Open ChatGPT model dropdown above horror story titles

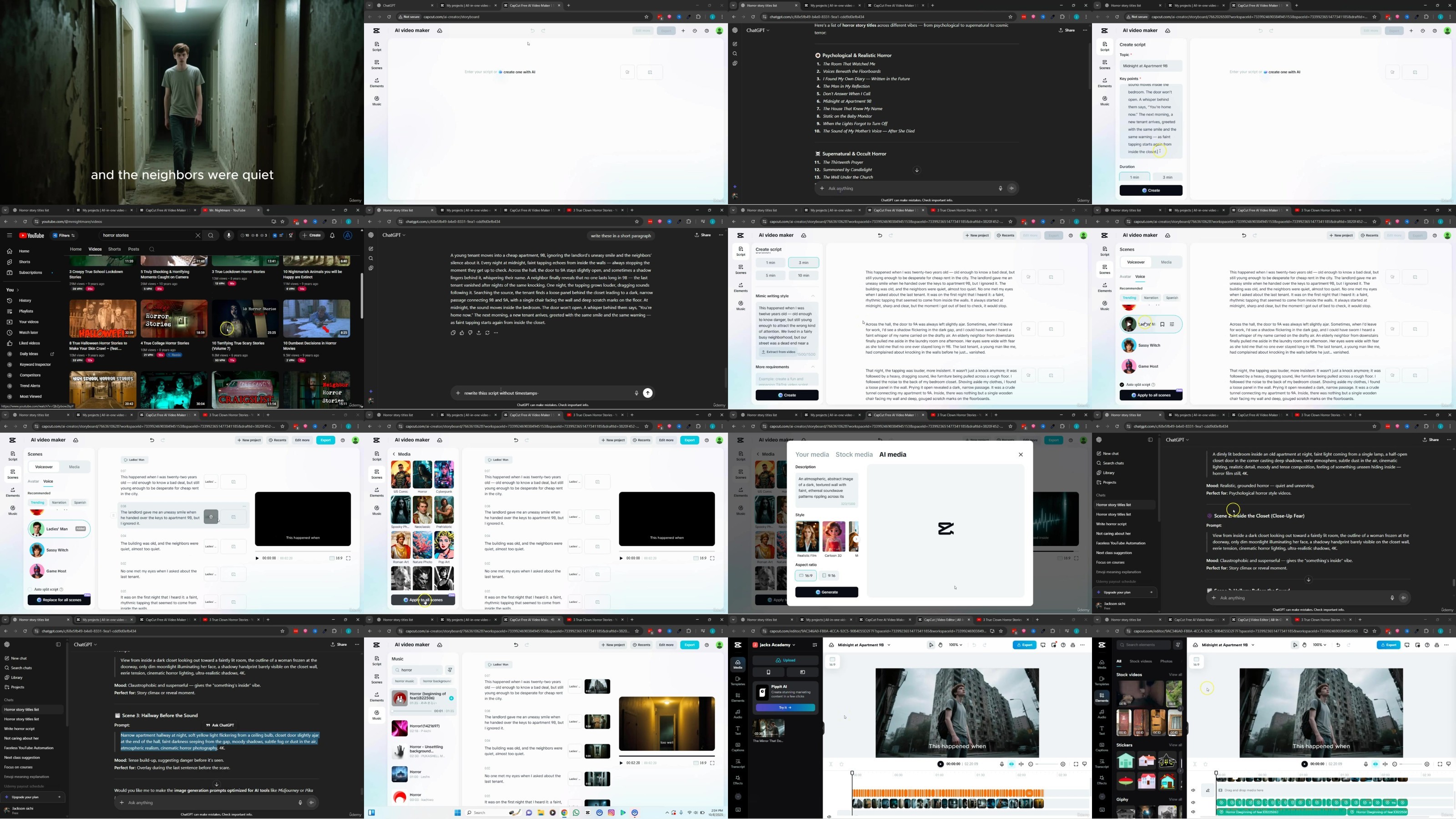click(758, 30)
